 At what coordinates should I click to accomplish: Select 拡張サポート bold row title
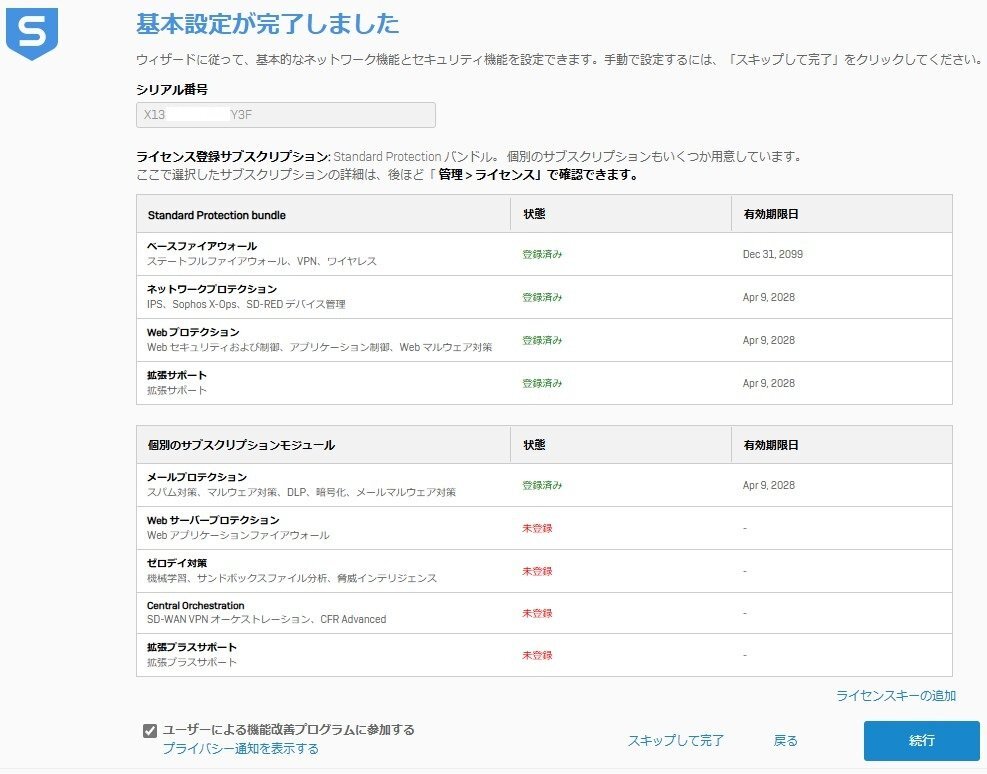coord(176,375)
